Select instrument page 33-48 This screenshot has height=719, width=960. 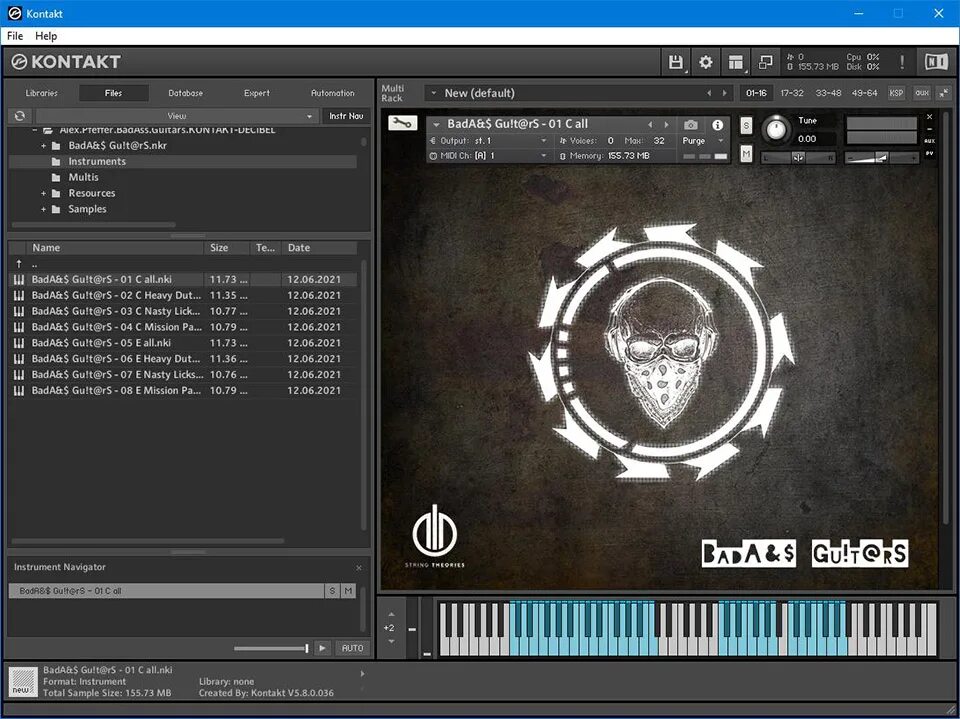tap(828, 93)
